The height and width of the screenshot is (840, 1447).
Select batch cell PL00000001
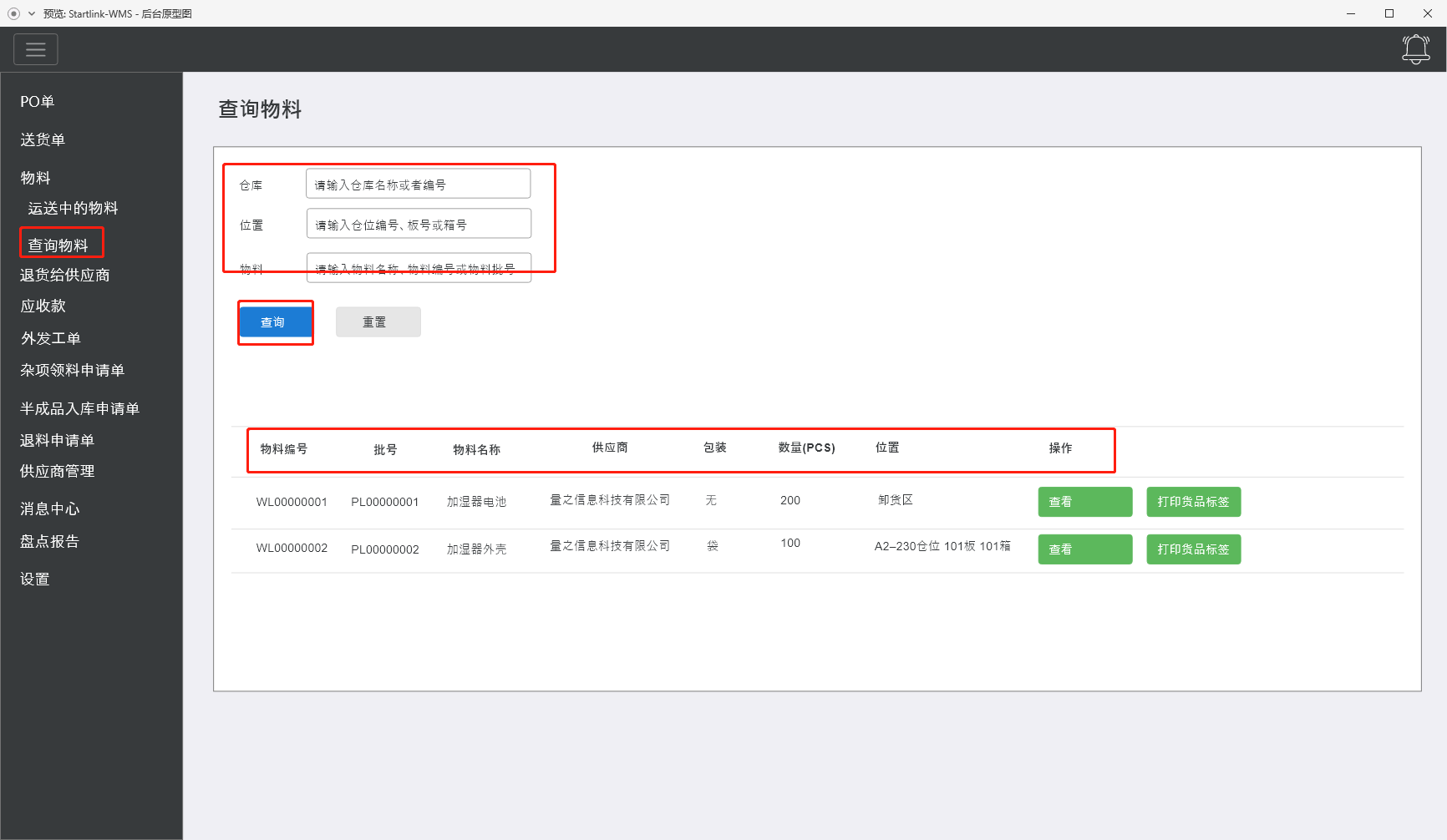[385, 502]
